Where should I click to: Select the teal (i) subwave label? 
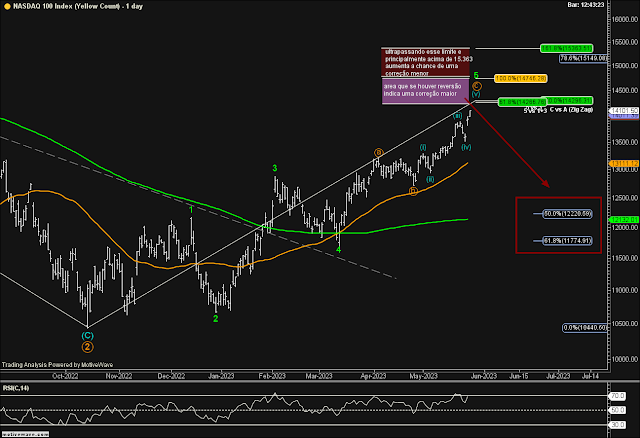coord(423,147)
